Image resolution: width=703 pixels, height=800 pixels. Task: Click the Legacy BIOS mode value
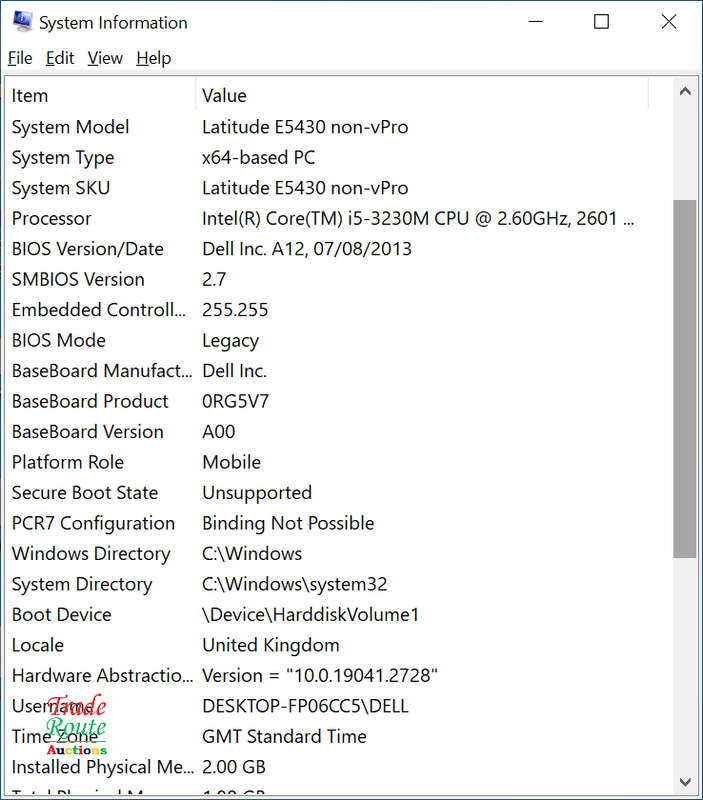pos(231,341)
